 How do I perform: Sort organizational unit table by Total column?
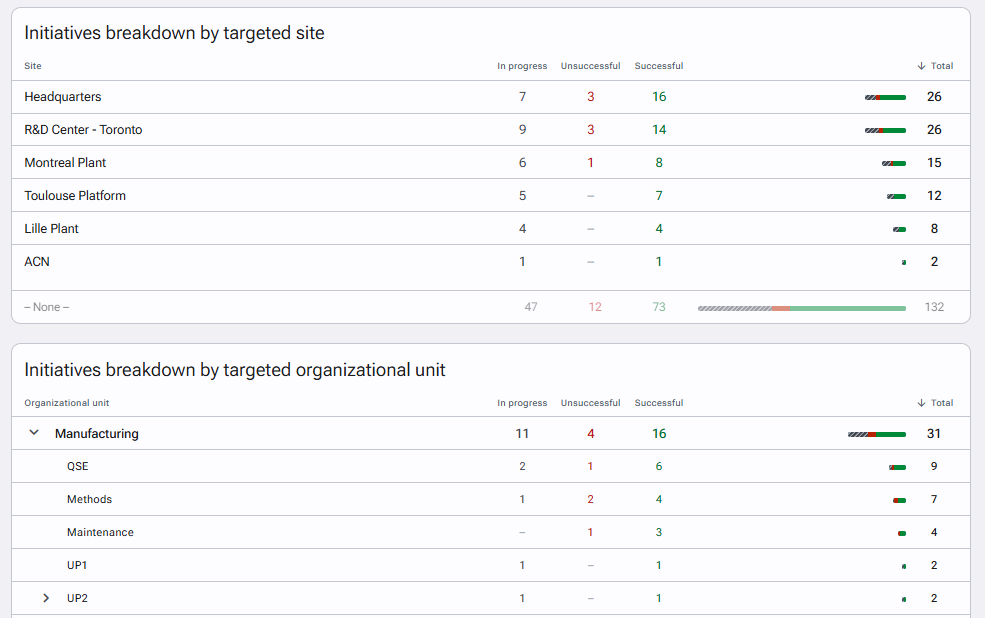935,403
